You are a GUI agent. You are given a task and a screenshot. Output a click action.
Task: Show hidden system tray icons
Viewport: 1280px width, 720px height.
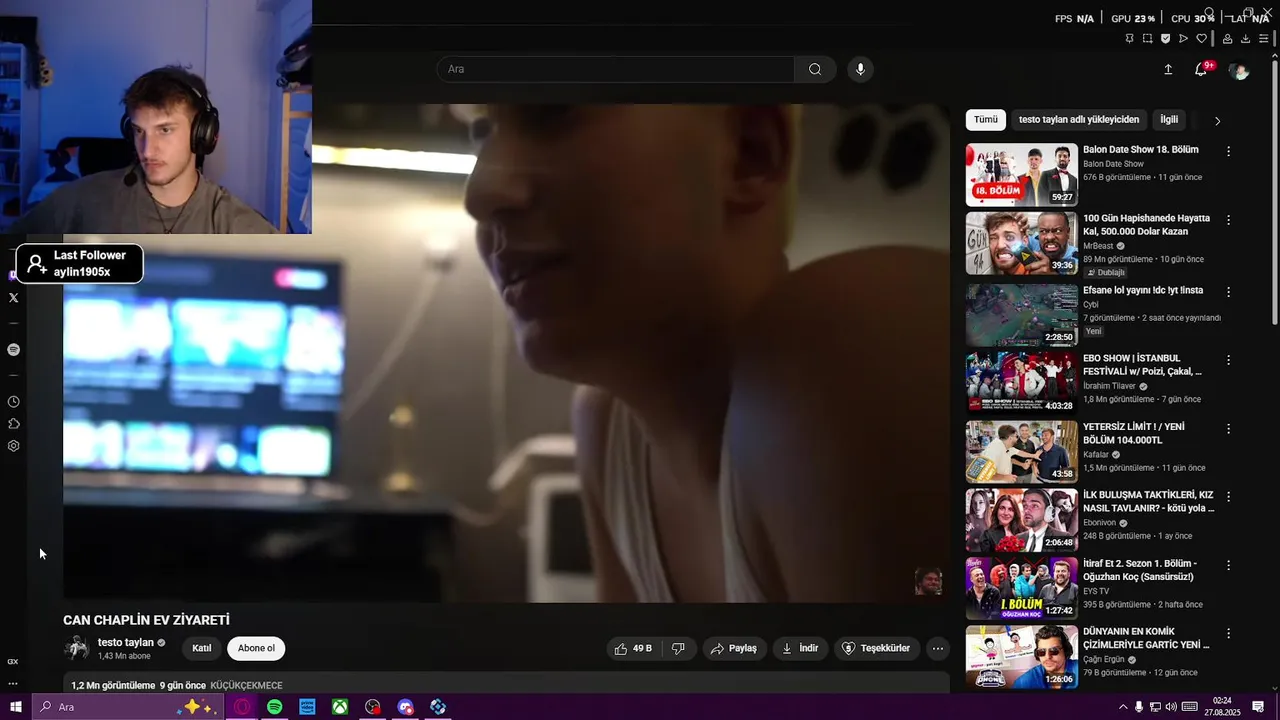tap(1122, 707)
